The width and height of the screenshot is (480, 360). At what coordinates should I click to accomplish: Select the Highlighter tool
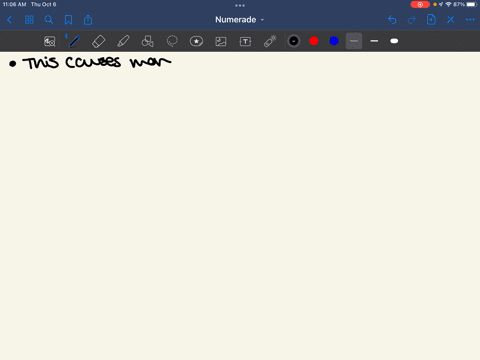coord(123,41)
